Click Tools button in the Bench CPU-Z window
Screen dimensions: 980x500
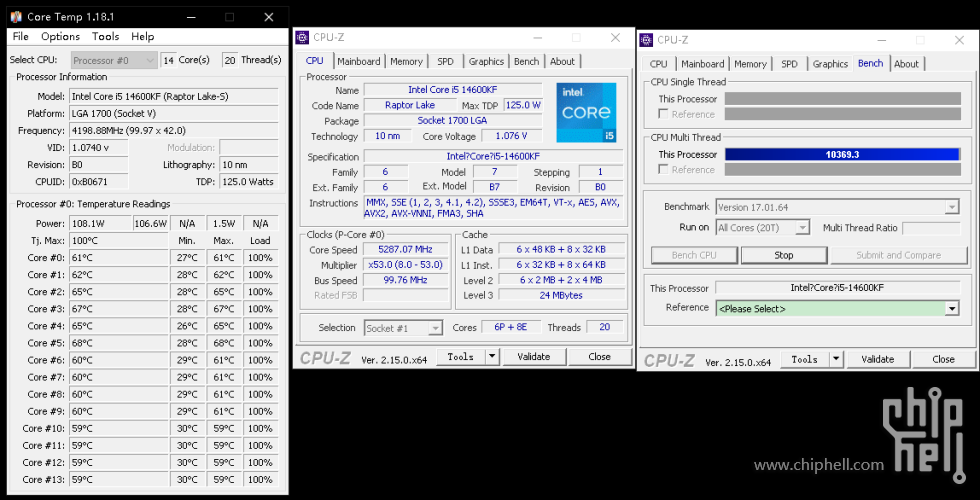pyautogui.click(x=804, y=359)
